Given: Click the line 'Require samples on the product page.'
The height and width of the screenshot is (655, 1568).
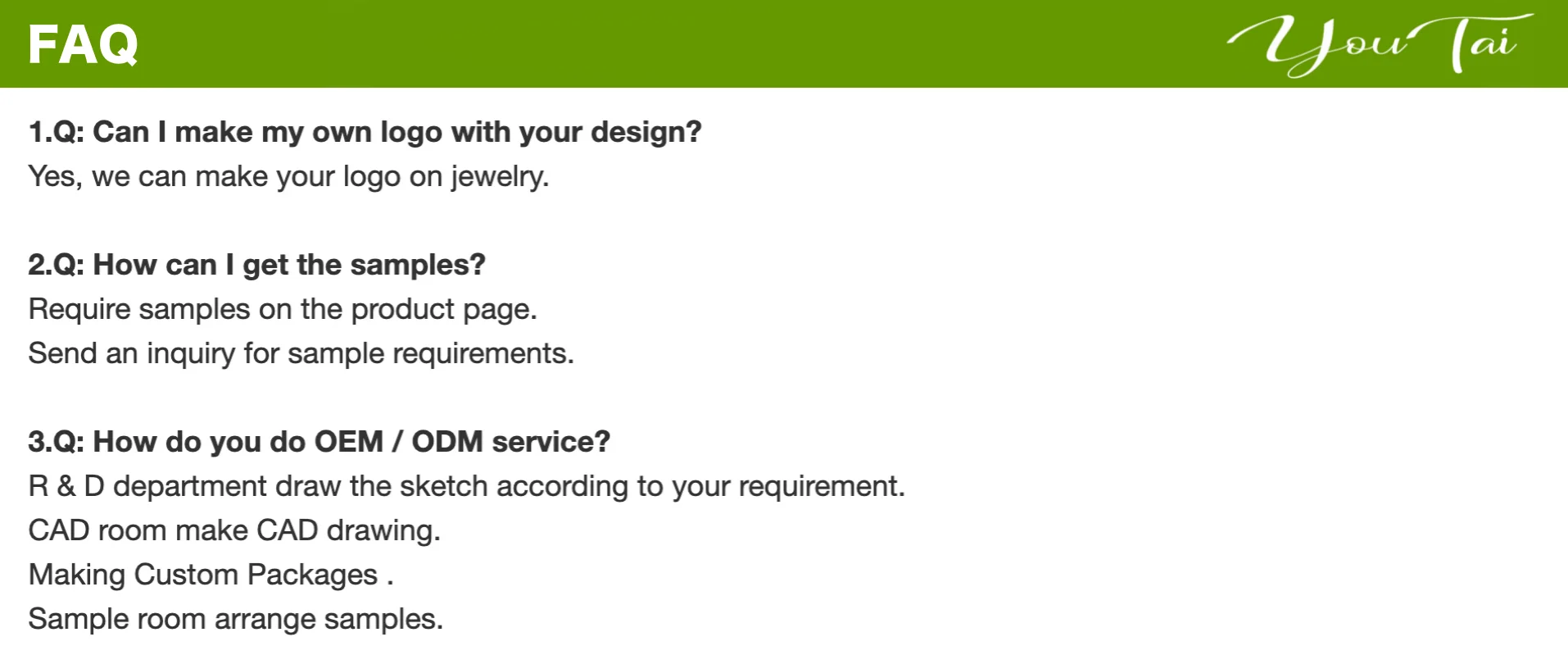Looking at the screenshot, I should point(283,309).
